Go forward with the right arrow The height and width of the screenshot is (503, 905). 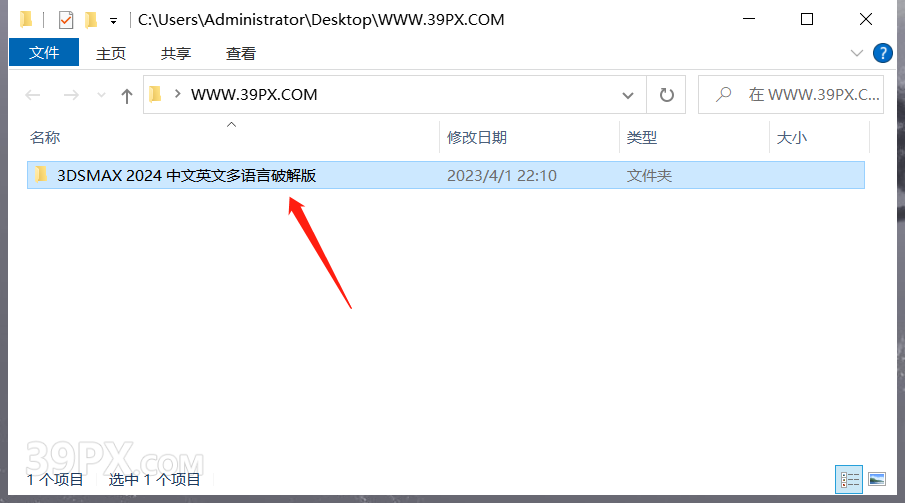tap(71, 95)
